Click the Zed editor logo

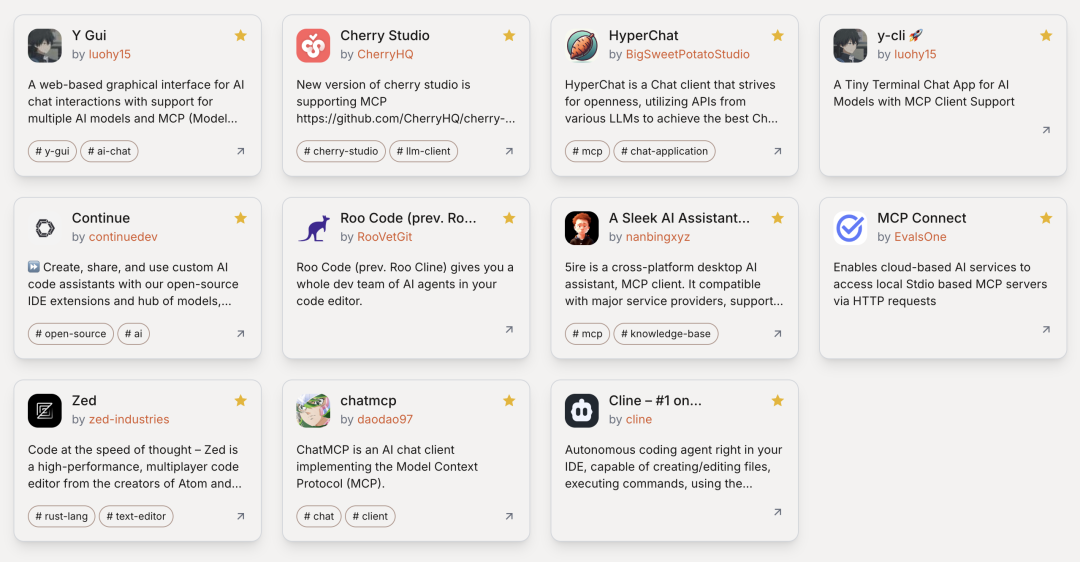[x=45, y=410]
